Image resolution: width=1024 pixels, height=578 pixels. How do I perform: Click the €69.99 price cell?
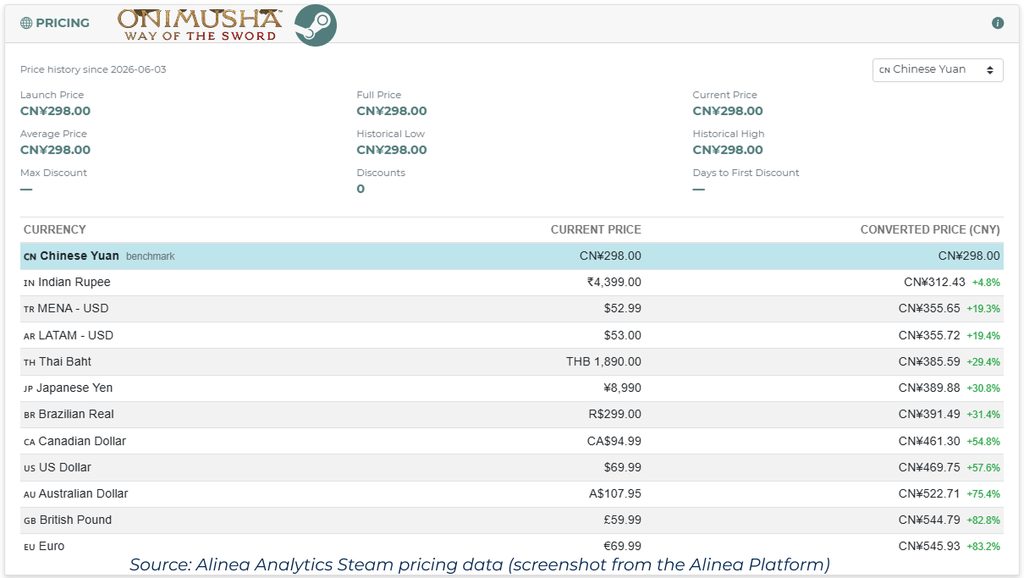point(622,546)
